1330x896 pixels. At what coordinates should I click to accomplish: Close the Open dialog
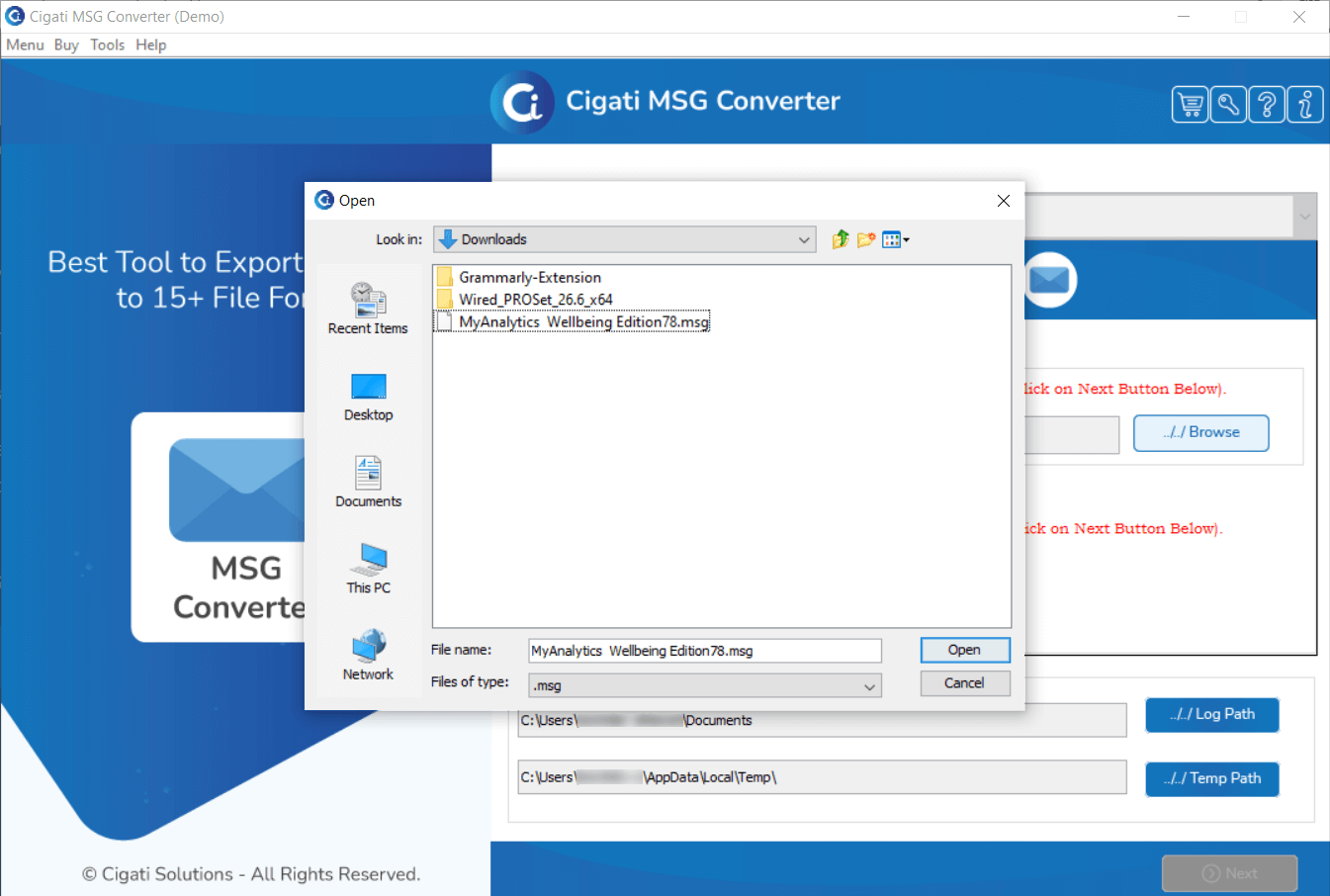click(x=1004, y=201)
